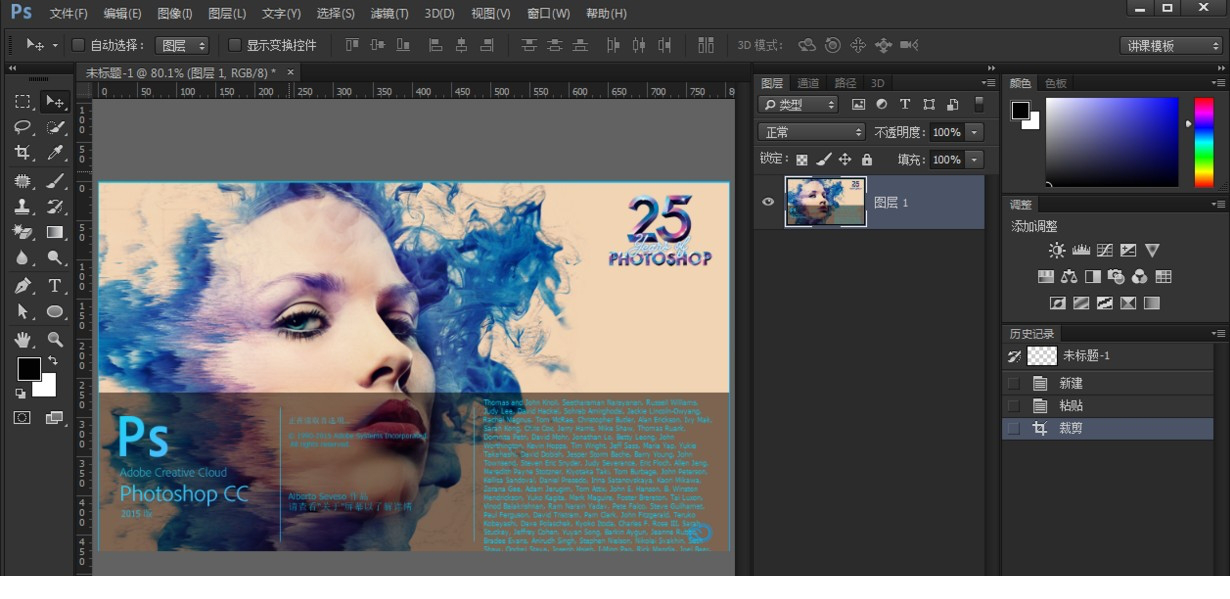Add Levels adjustment

(x=1081, y=250)
